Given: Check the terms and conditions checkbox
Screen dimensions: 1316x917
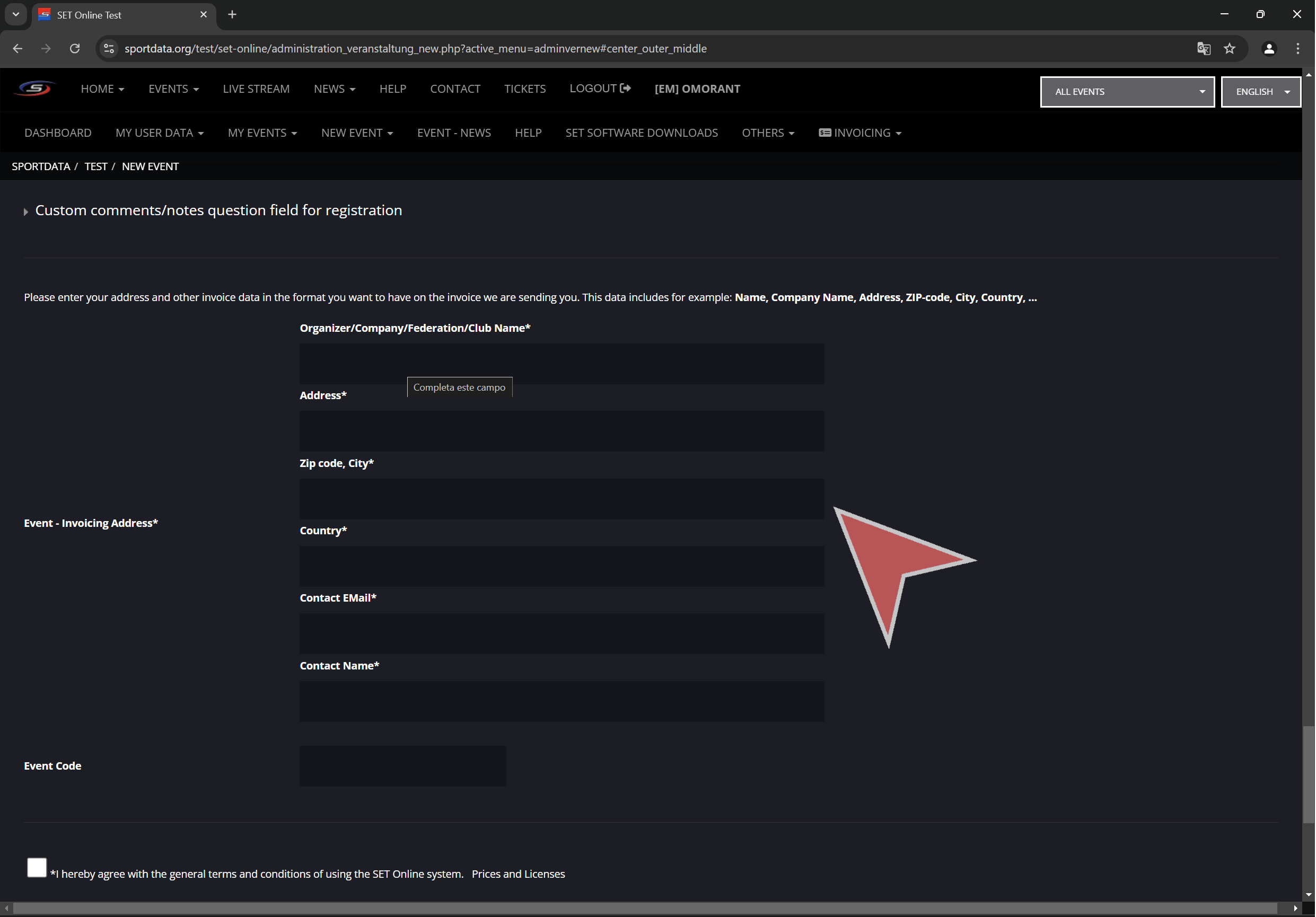Looking at the screenshot, I should 37,867.
